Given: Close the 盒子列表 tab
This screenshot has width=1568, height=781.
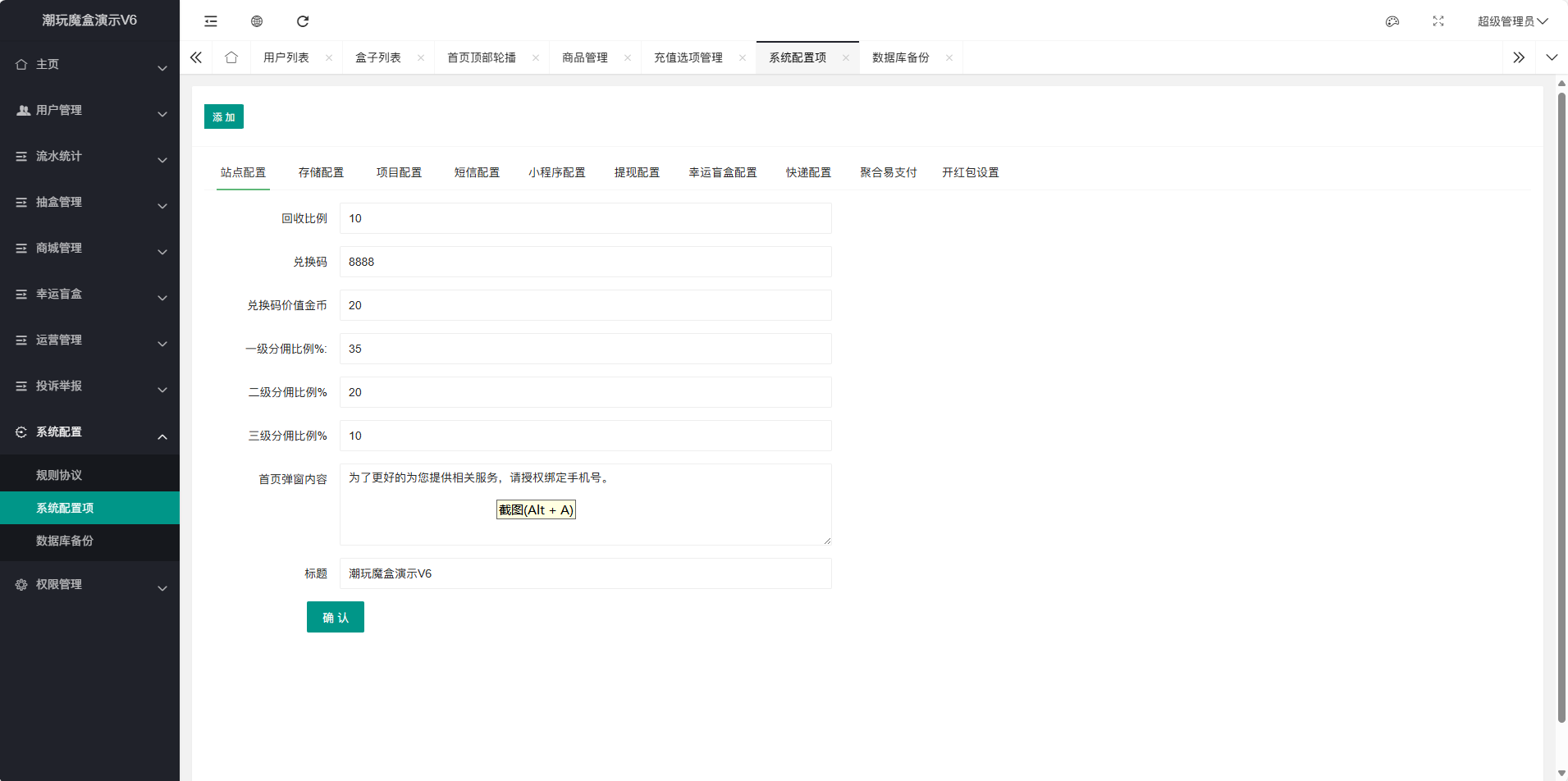Looking at the screenshot, I should pos(421,57).
